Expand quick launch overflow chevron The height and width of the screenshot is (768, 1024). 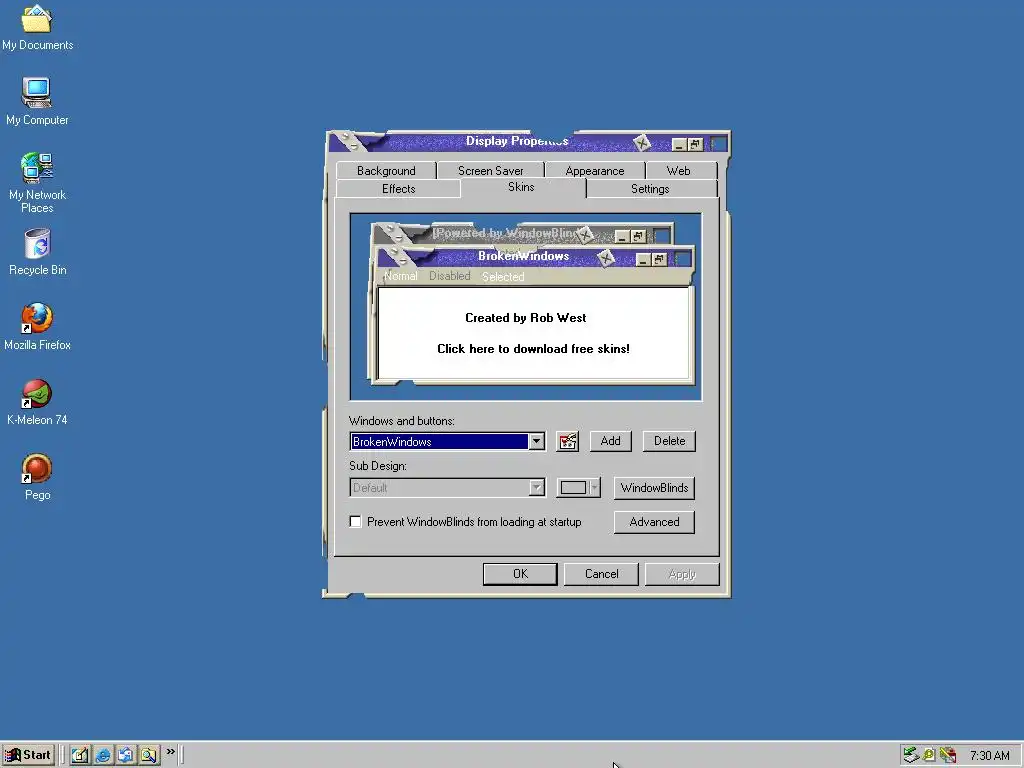pos(170,752)
